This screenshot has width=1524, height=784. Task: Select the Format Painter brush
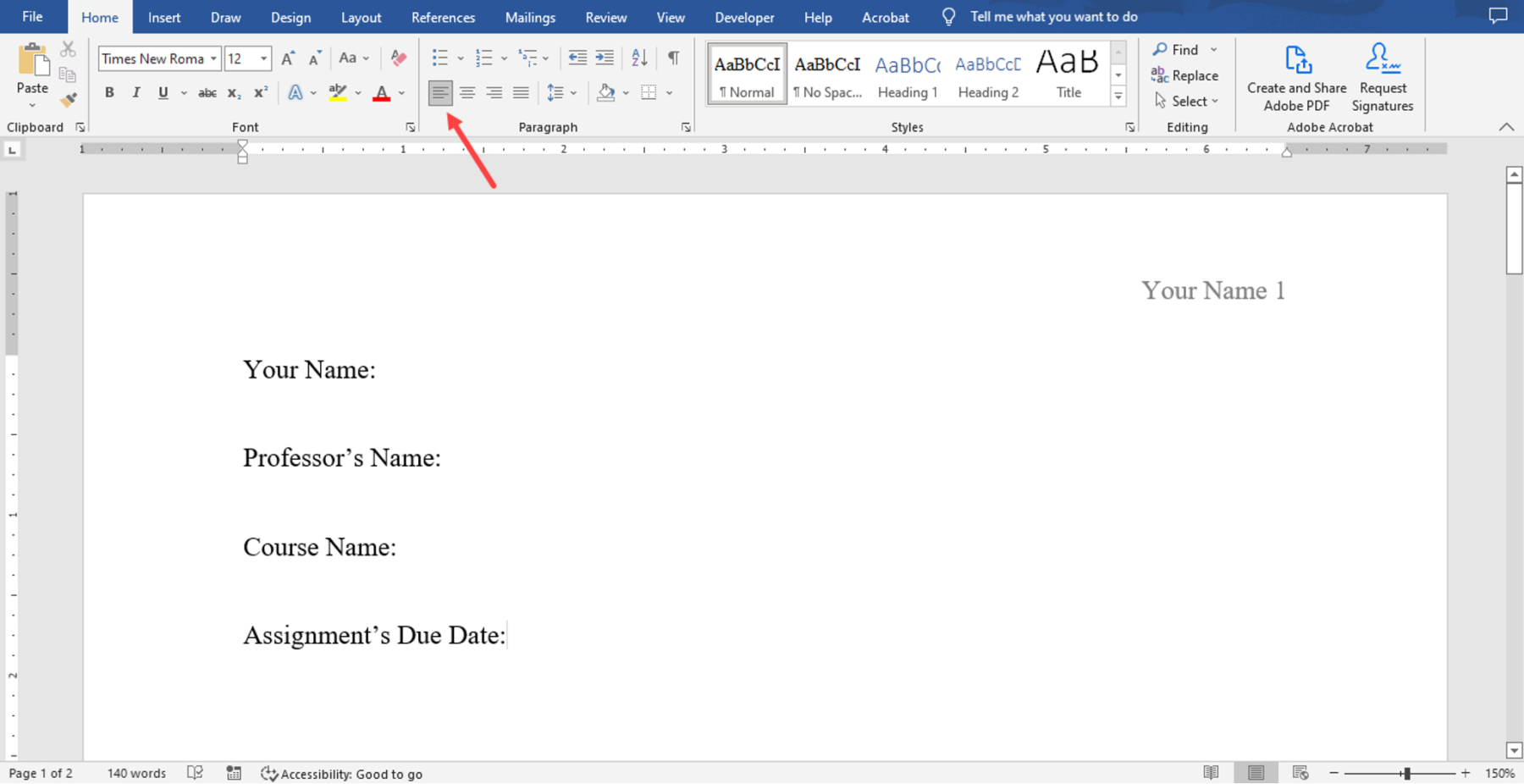coord(69,100)
